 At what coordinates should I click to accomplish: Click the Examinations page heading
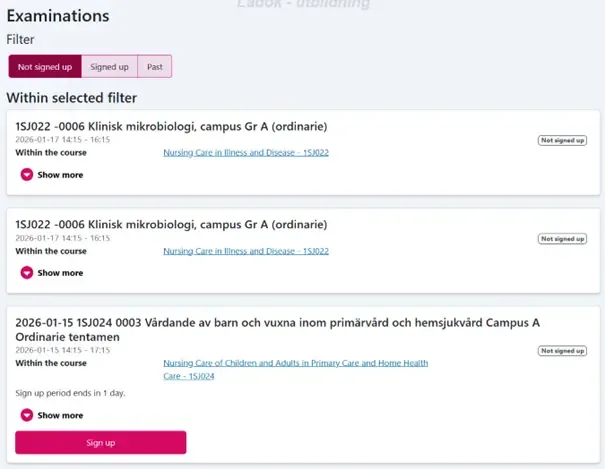pos(58,17)
